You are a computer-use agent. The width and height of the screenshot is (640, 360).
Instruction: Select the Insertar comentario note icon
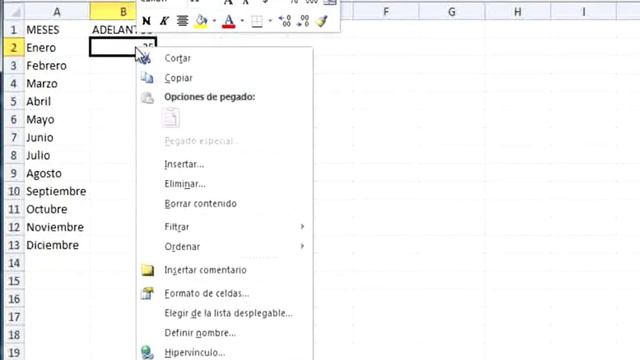(147, 270)
